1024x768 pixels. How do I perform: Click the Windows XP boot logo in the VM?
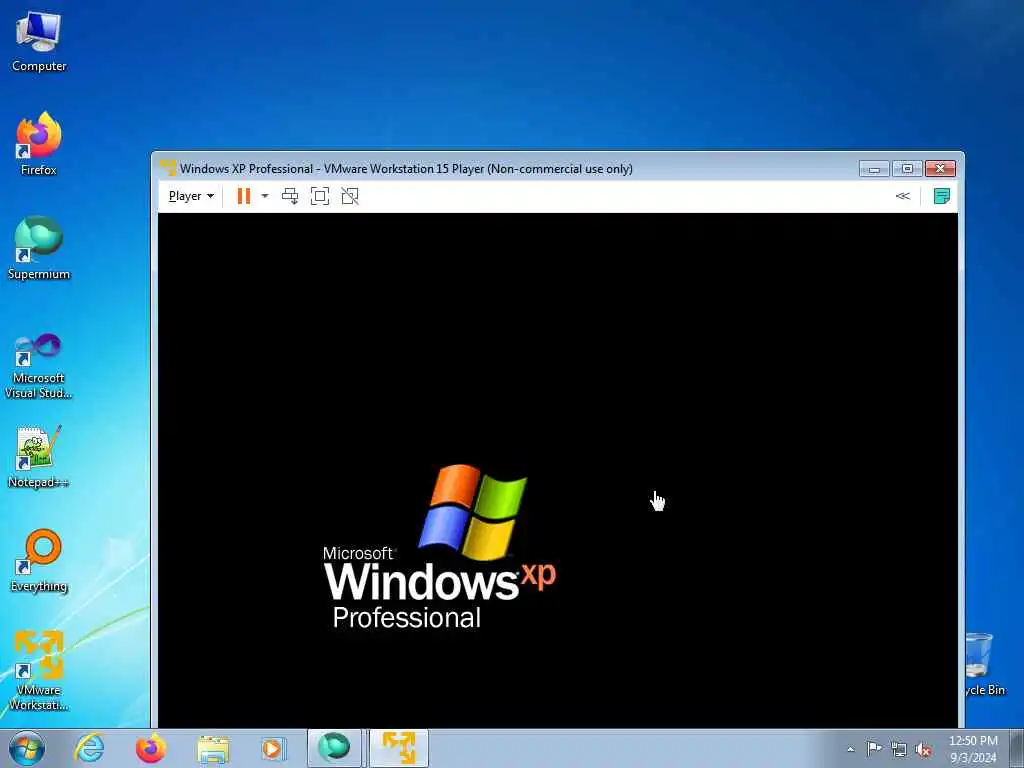coord(440,547)
